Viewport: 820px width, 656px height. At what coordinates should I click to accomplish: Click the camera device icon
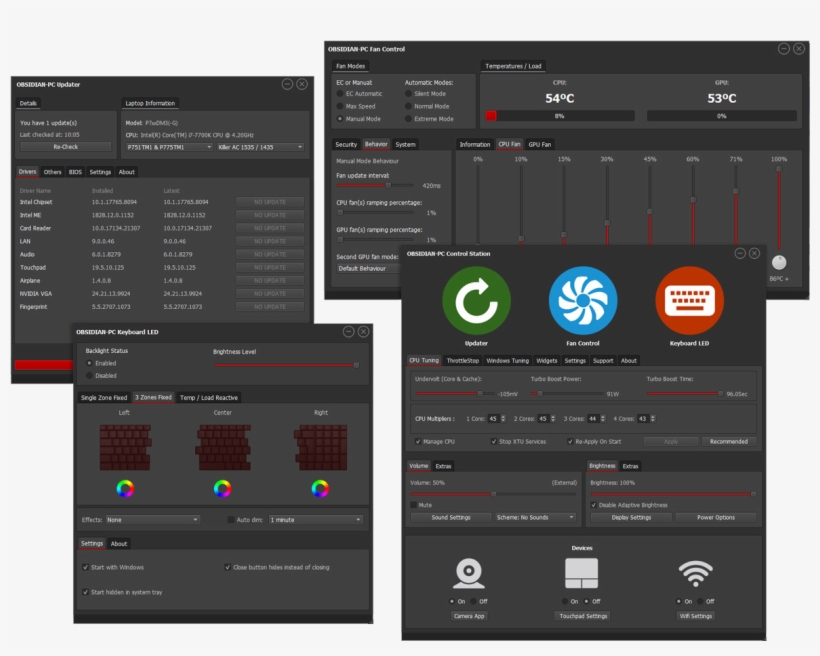point(468,573)
